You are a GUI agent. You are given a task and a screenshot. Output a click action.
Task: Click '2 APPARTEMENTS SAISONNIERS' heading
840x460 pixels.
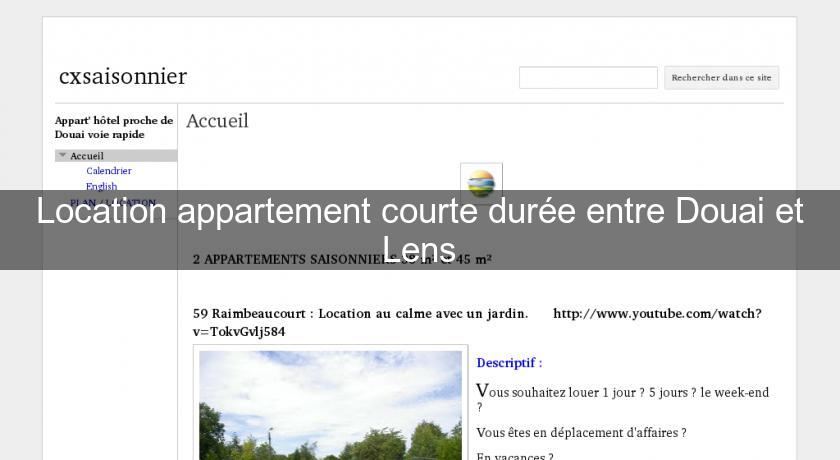[x=342, y=260]
